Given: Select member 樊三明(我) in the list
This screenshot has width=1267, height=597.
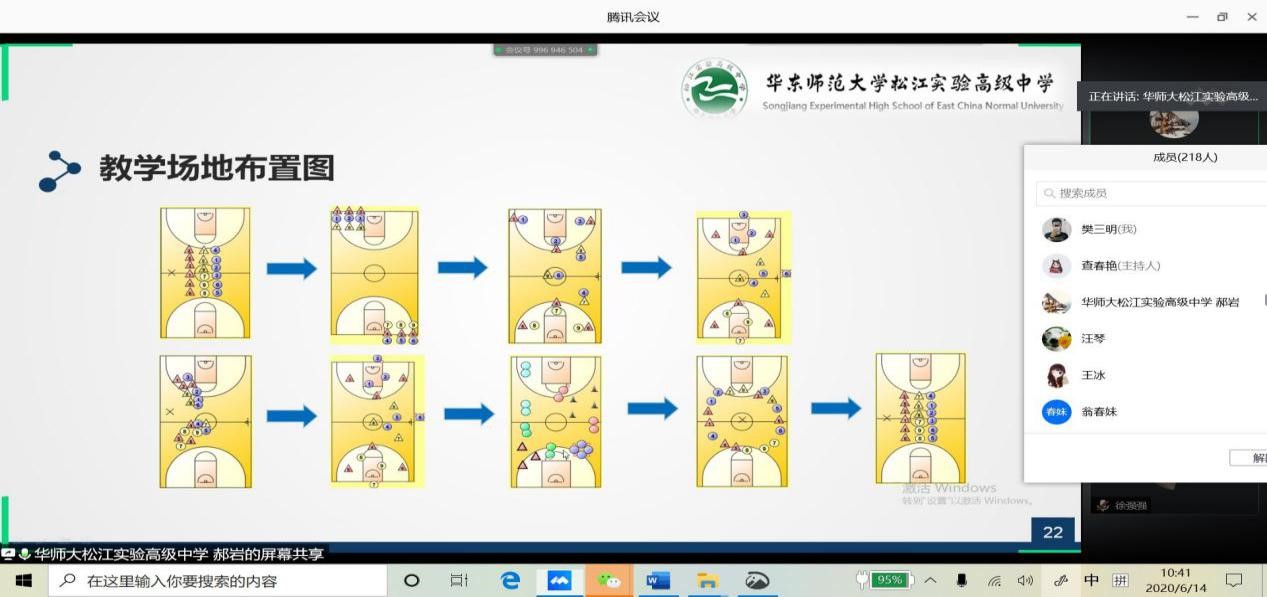Looking at the screenshot, I should click(x=1146, y=229).
